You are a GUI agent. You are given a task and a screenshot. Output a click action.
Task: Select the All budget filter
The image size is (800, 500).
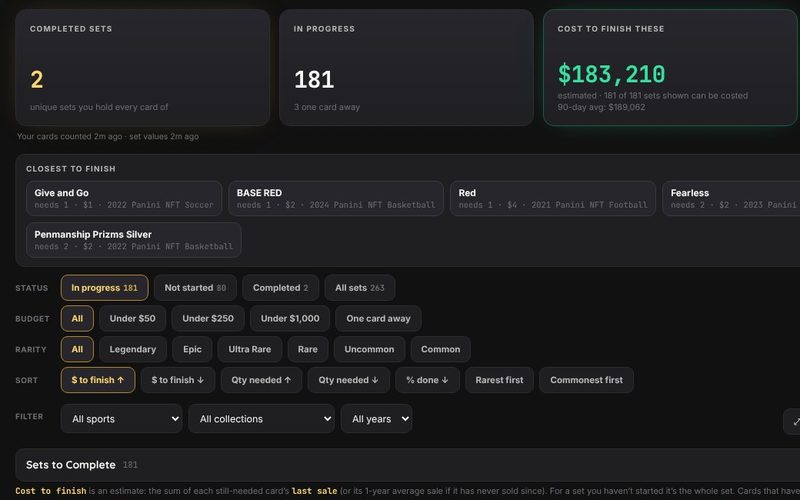(77, 318)
